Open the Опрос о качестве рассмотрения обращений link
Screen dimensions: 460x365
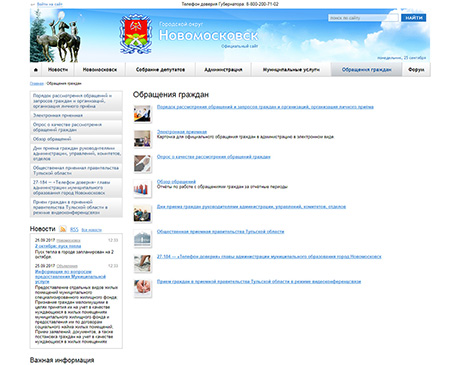[x=214, y=157]
